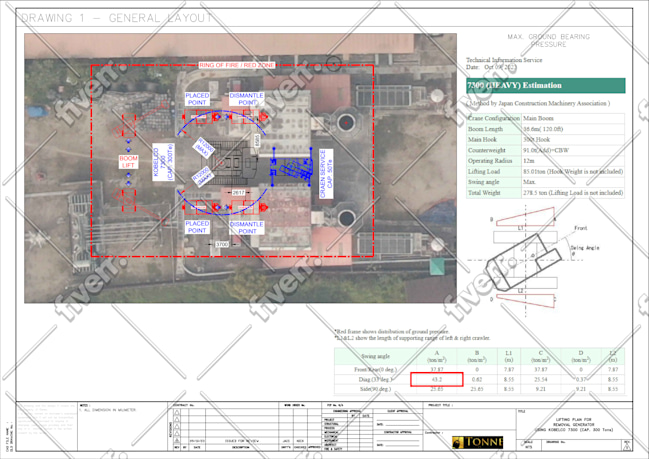Select the '350t Hook' value
649x459 pixels.
click(x=536, y=139)
